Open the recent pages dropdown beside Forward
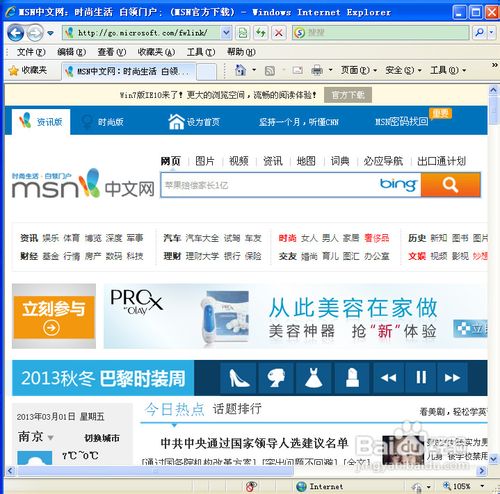Screen dimensions: 500x494 [x=51, y=33]
